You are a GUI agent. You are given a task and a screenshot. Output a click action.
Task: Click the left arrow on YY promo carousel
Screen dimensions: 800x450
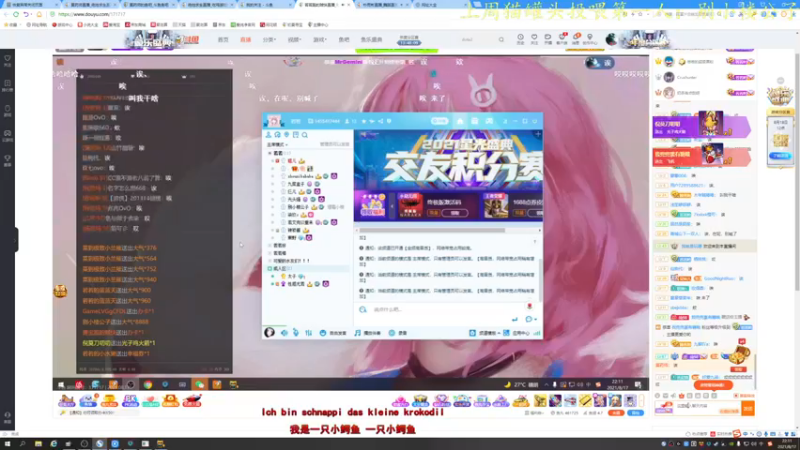point(392,207)
